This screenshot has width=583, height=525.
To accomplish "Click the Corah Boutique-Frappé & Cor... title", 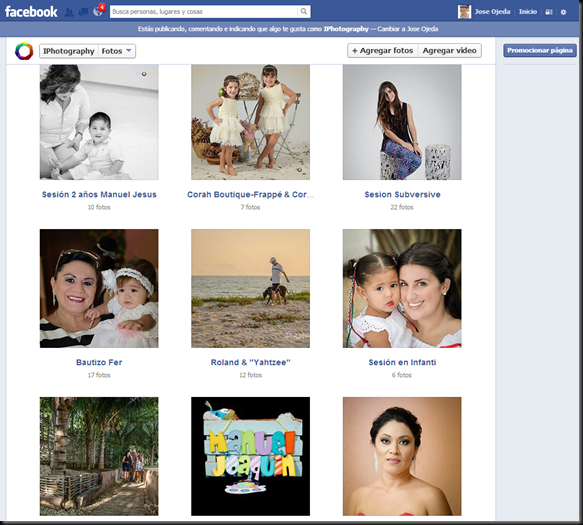I will pyautogui.click(x=250, y=194).
